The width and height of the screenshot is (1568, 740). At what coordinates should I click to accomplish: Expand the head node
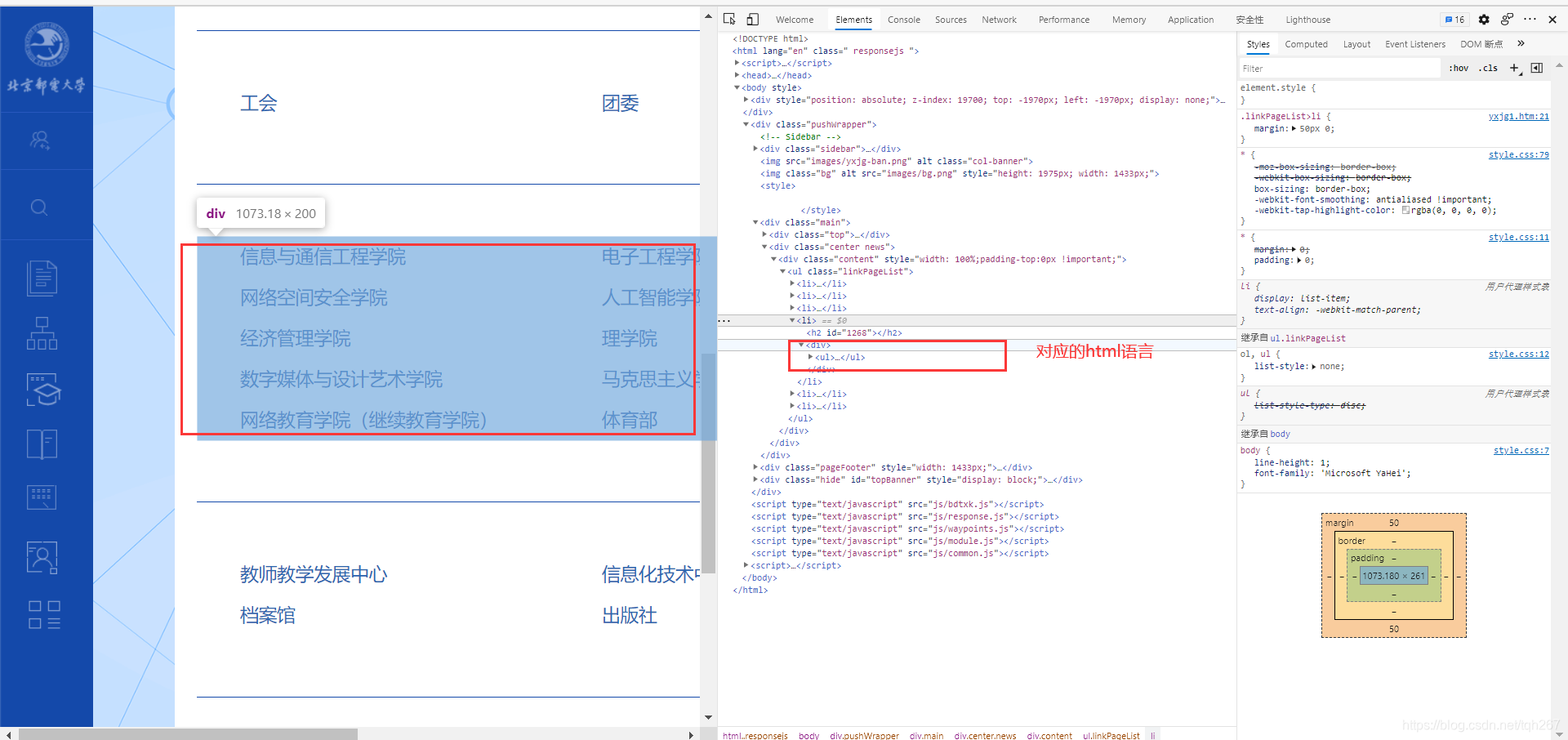737,75
